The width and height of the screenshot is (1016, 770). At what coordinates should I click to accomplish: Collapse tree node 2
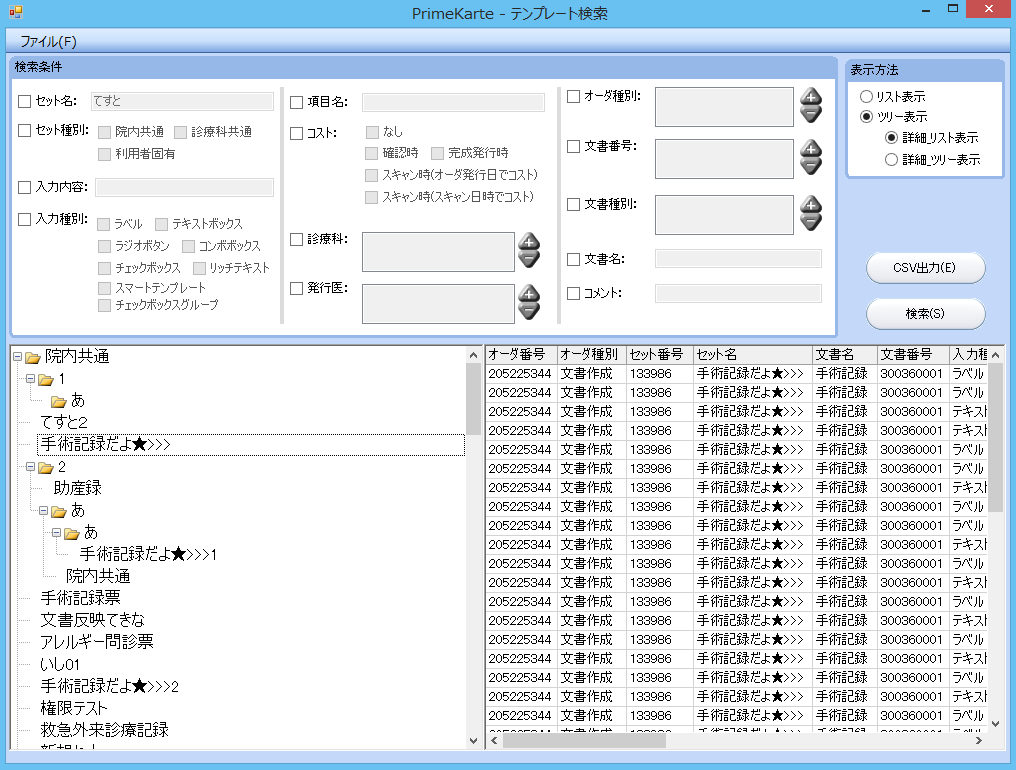coord(30,467)
